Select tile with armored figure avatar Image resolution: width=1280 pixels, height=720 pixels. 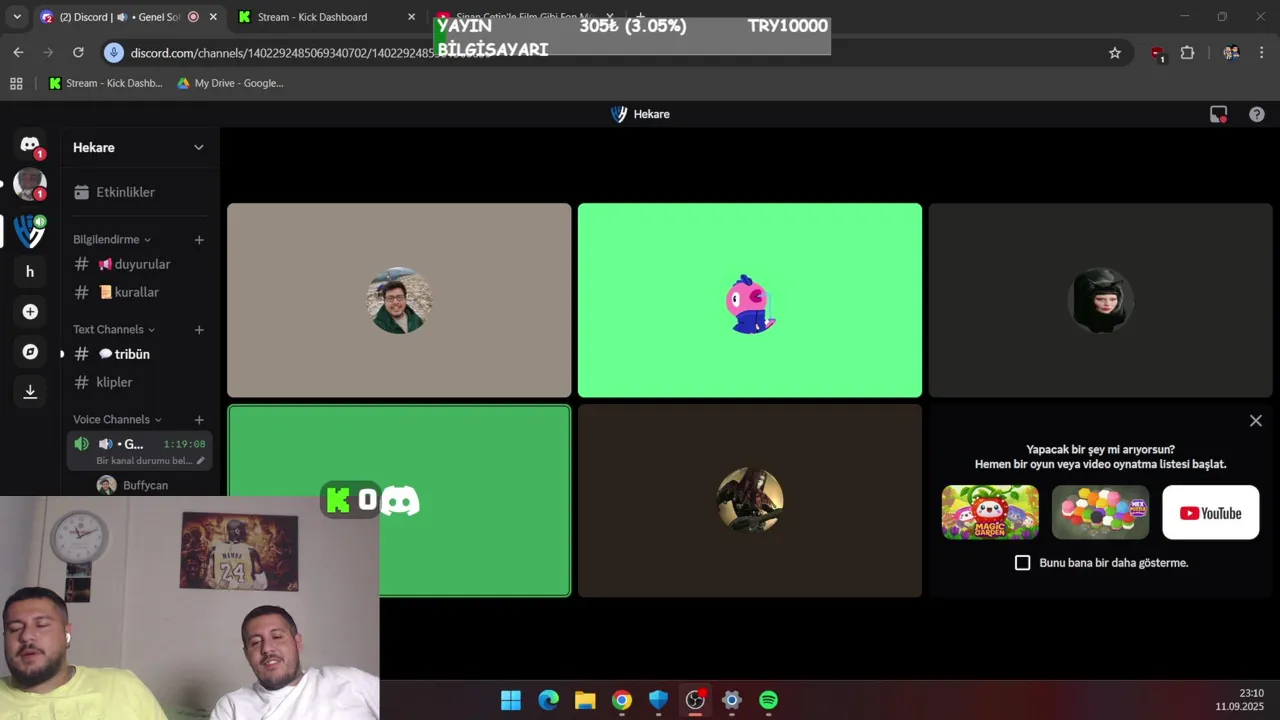click(x=750, y=500)
